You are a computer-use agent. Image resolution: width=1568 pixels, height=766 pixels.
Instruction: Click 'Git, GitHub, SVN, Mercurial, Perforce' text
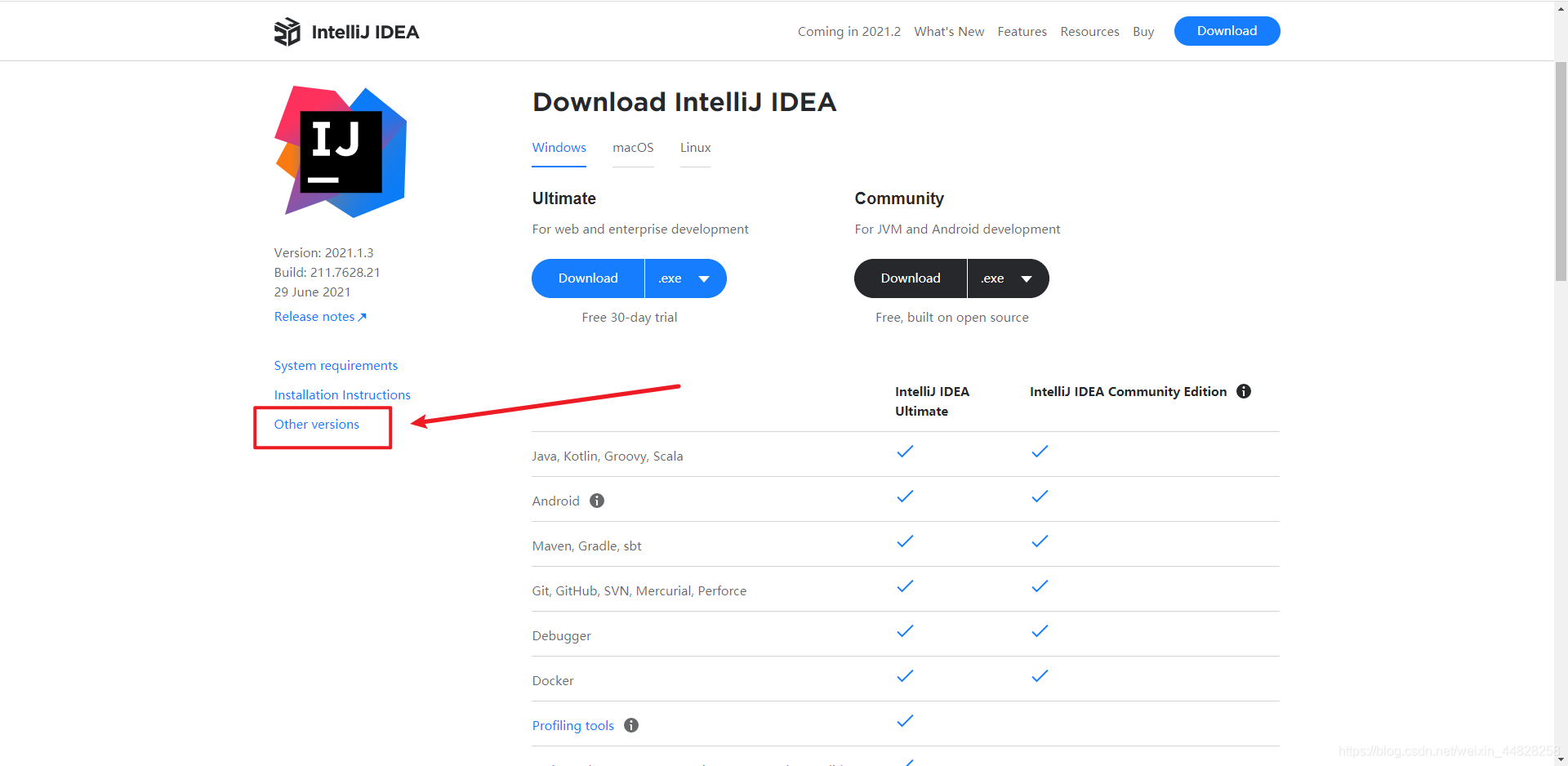[639, 591]
